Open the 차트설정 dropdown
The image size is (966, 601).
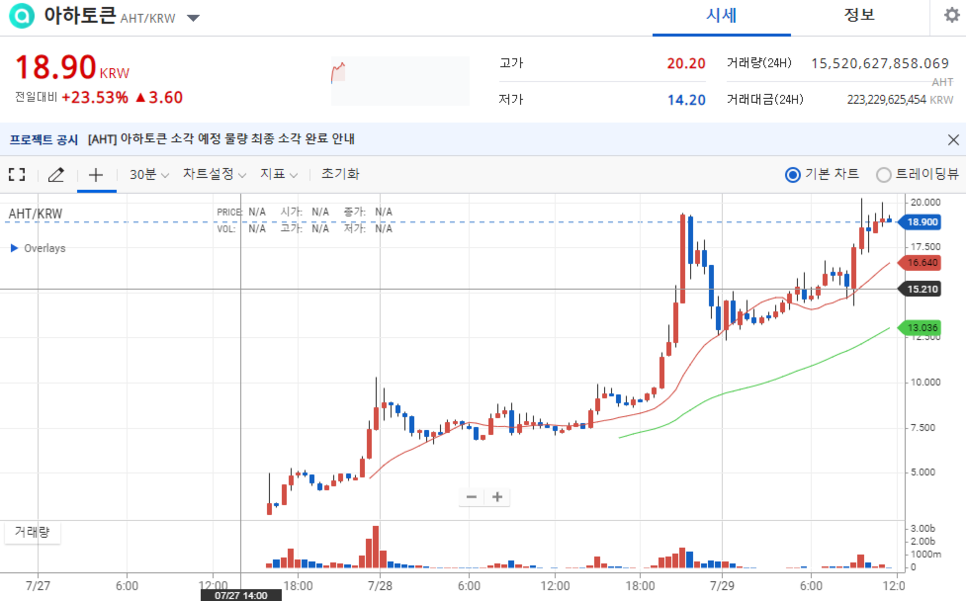click(x=214, y=174)
